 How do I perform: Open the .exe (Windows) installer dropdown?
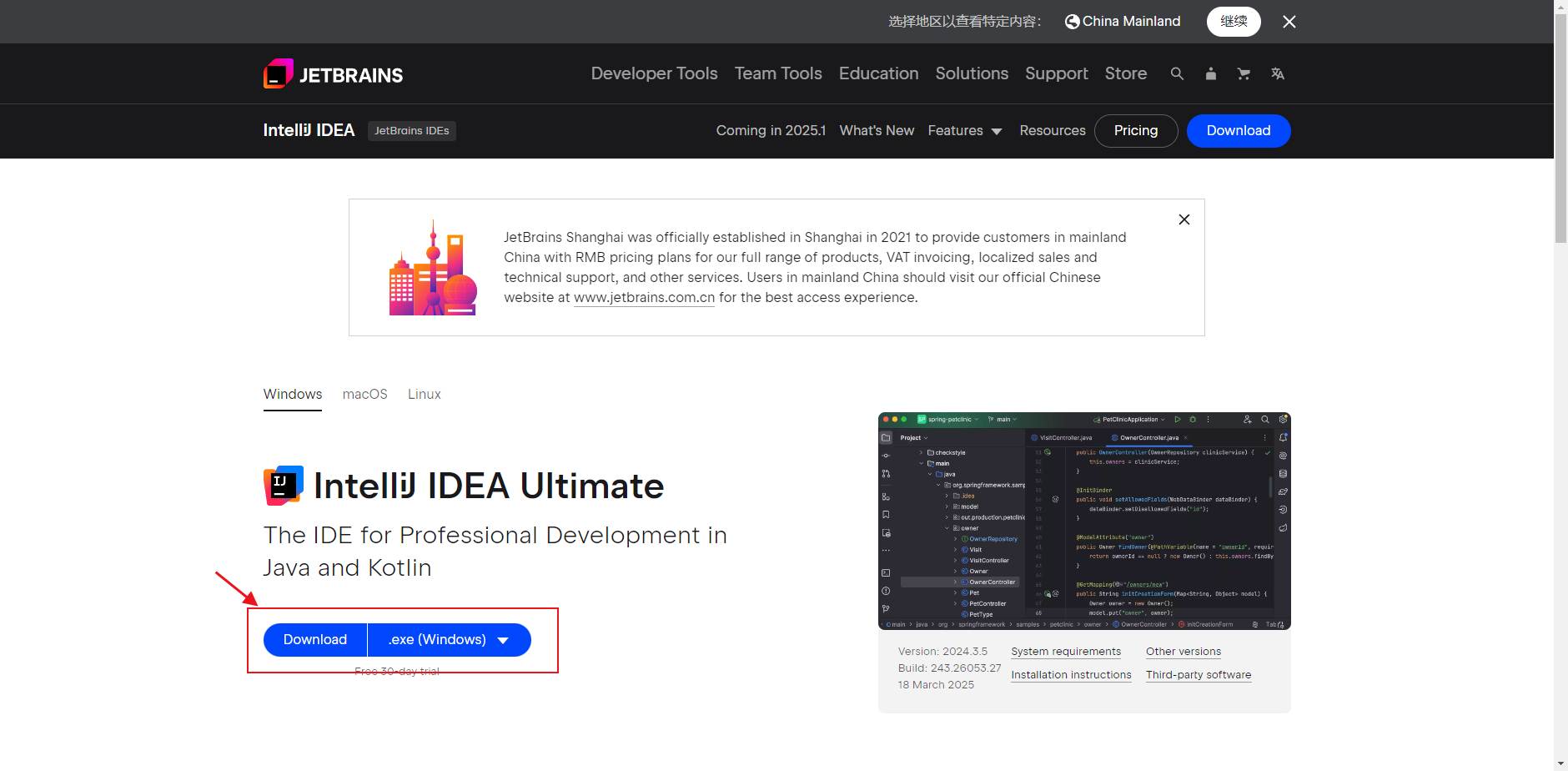point(449,640)
